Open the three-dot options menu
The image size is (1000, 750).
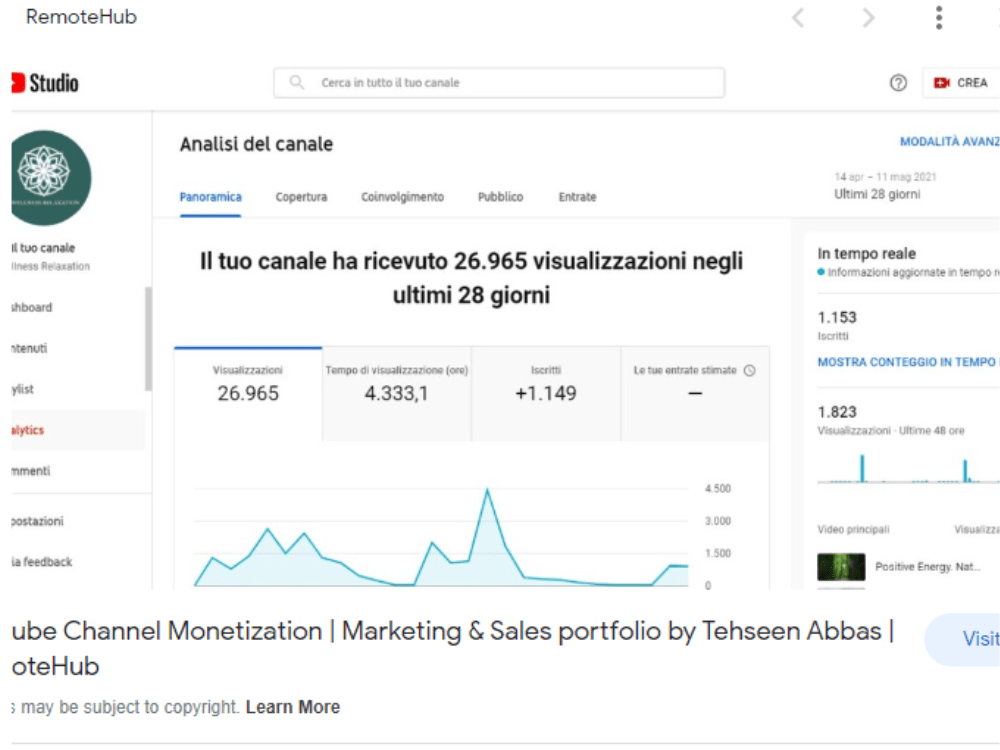pyautogui.click(x=939, y=17)
